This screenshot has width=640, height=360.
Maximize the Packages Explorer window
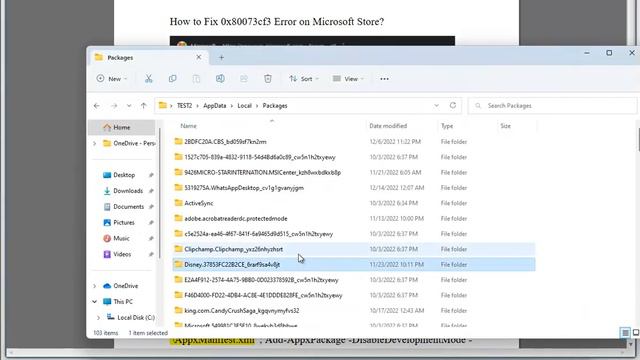pyautogui.click(x=609, y=53)
